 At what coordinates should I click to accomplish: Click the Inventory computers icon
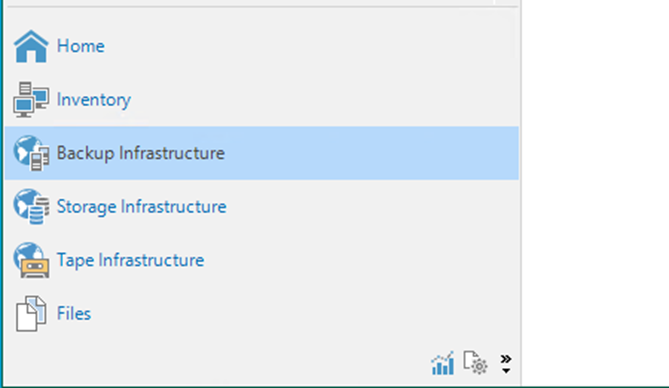(x=31, y=99)
